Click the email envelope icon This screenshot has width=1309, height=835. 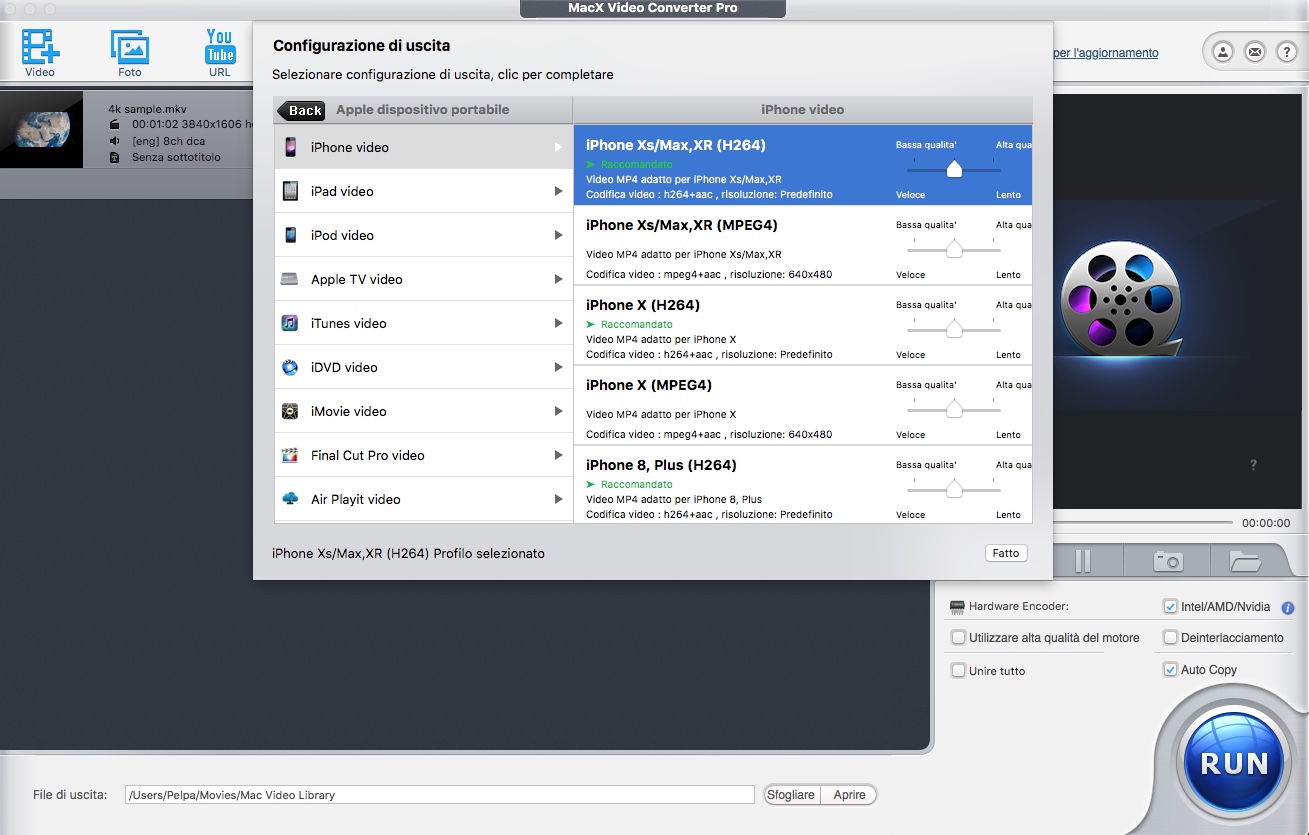[x=1254, y=52]
